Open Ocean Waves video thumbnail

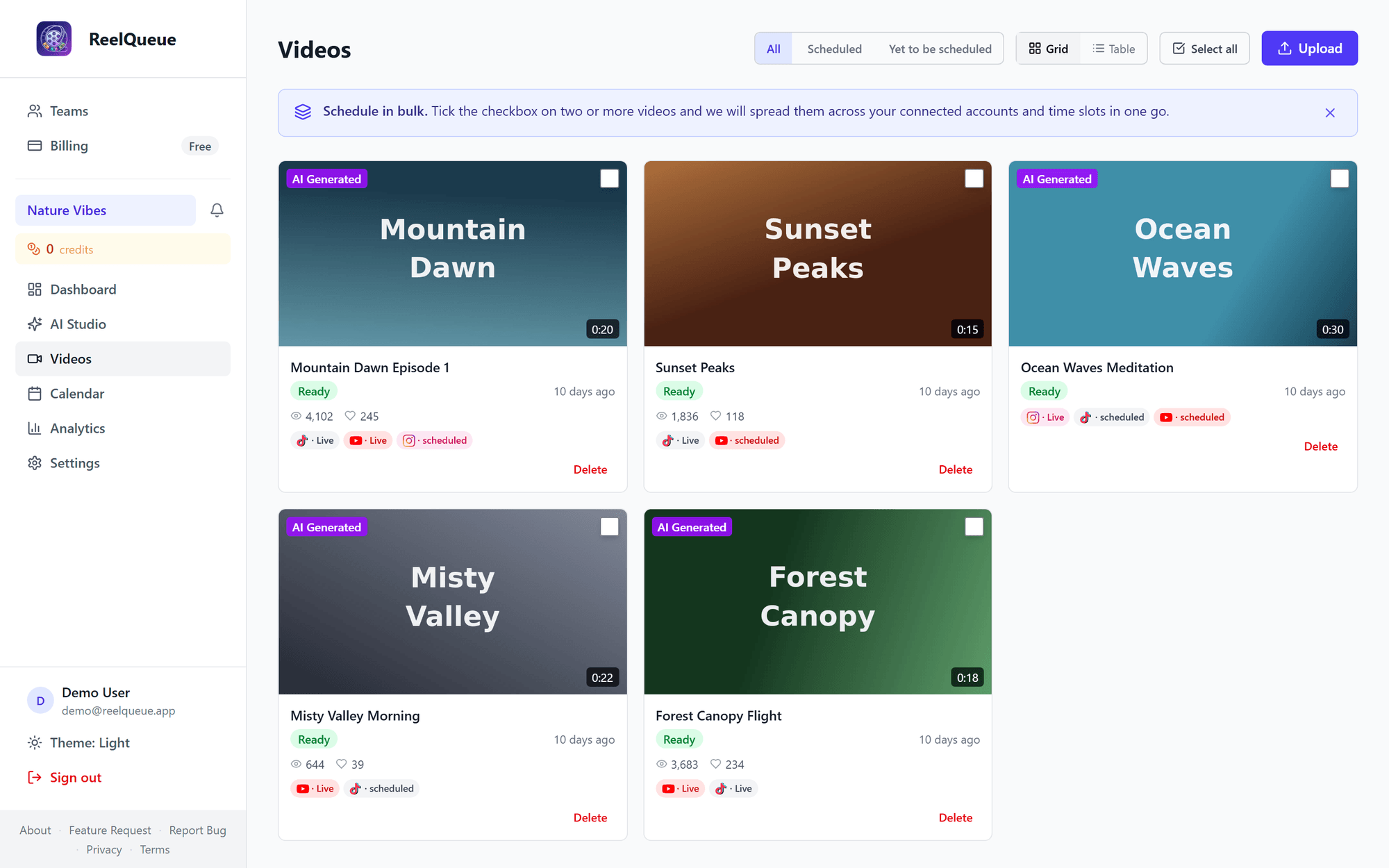[1183, 253]
